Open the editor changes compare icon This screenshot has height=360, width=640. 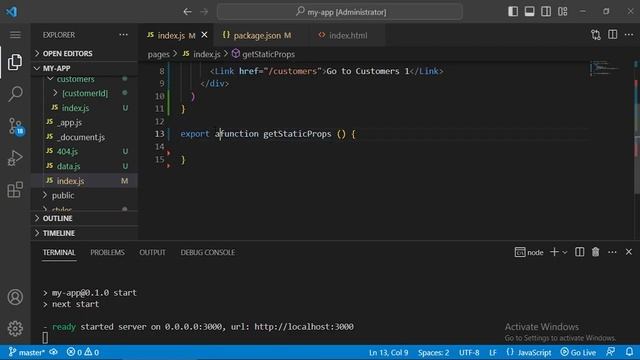click(596, 35)
